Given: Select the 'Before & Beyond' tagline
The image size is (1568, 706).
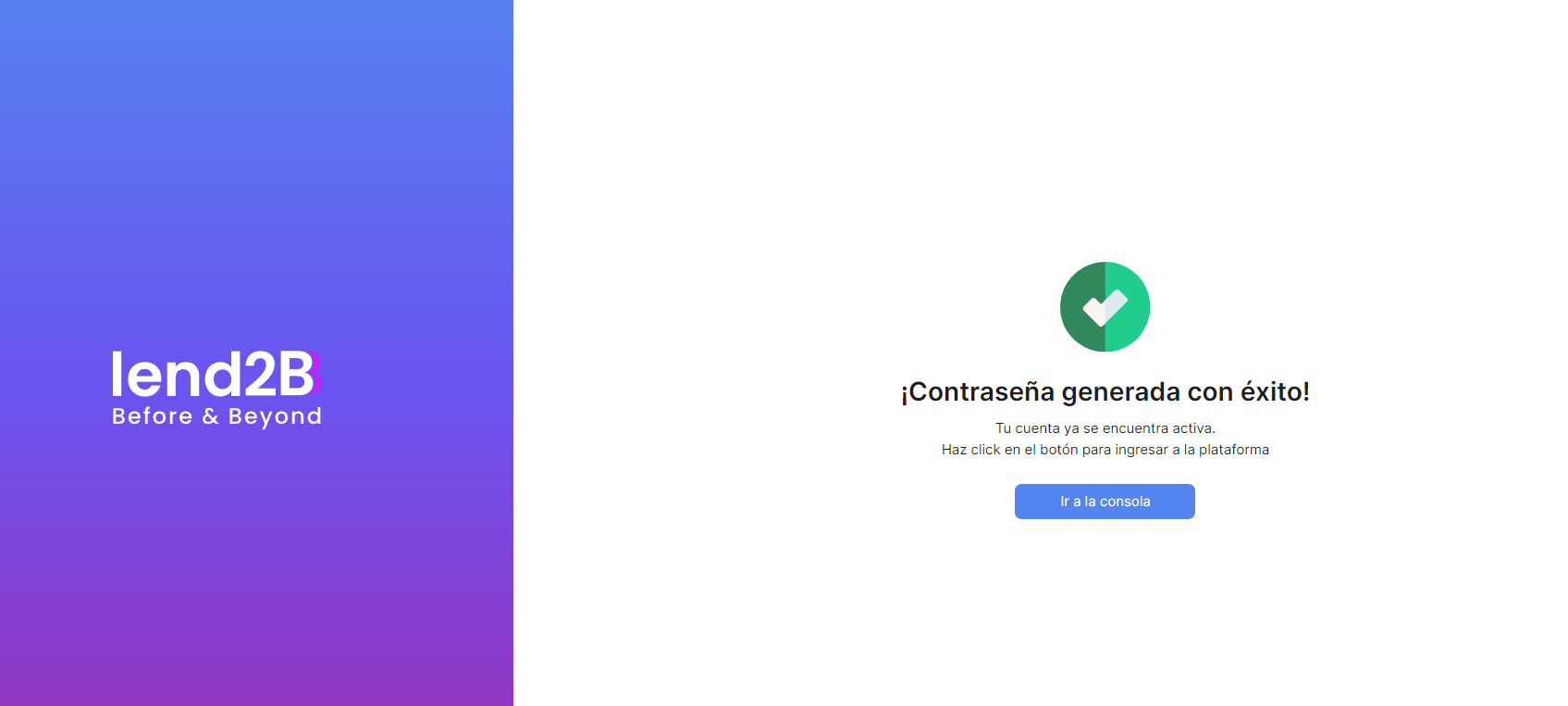Looking at the screenshot, I should click(216, 416).
